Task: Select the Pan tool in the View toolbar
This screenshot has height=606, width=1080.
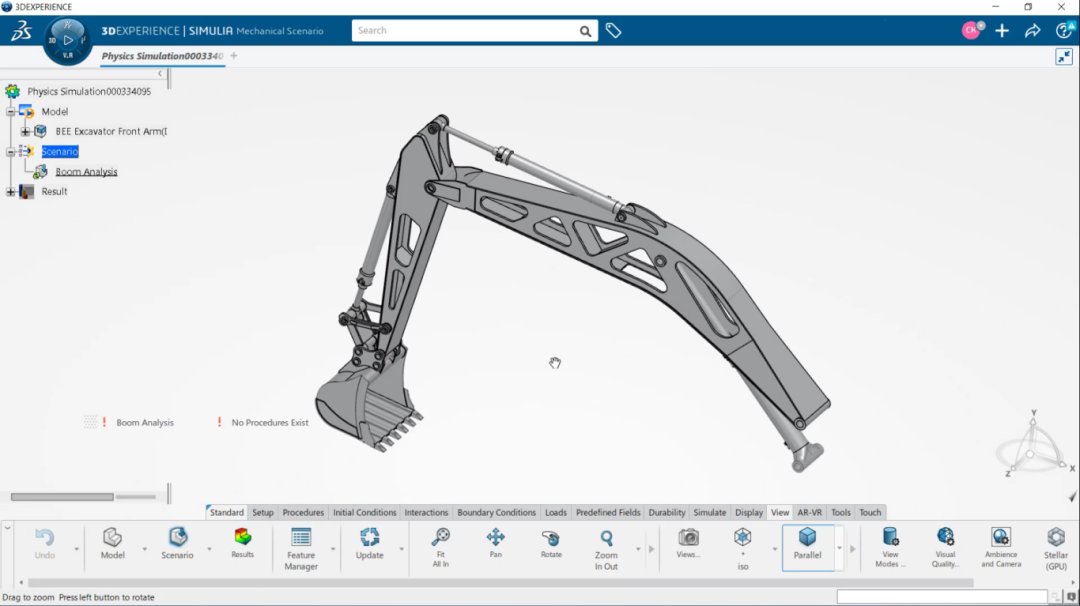Action: coord(495,543)
